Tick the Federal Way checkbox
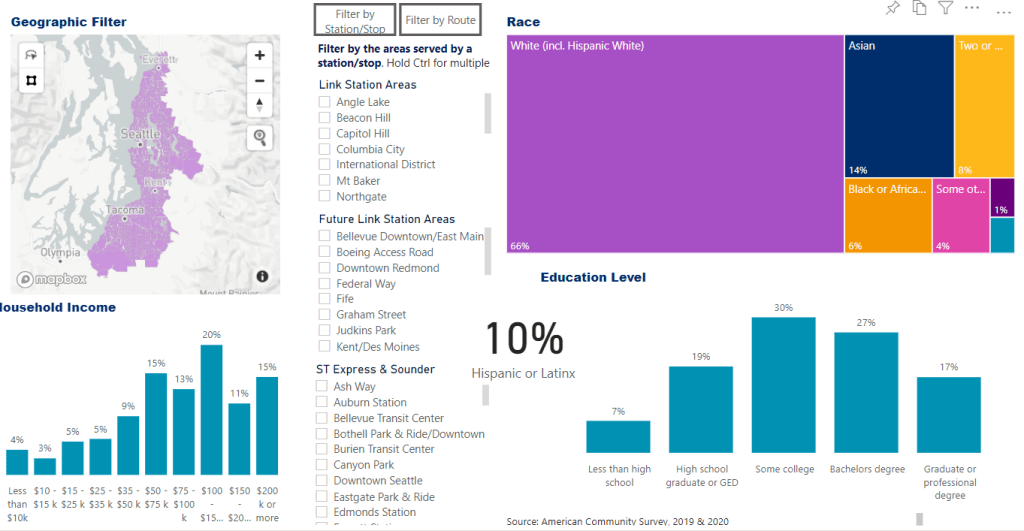 325,284
